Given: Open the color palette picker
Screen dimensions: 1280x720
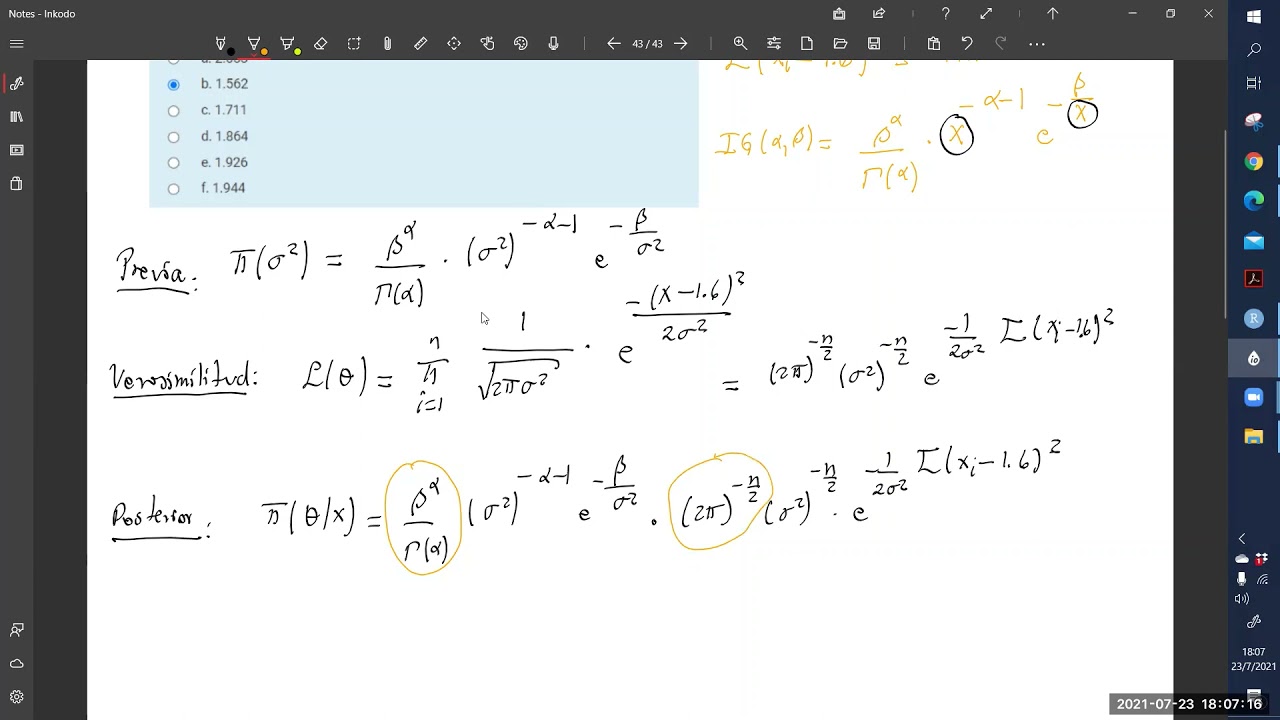Looking at the screenshot, I should (520, 44).
